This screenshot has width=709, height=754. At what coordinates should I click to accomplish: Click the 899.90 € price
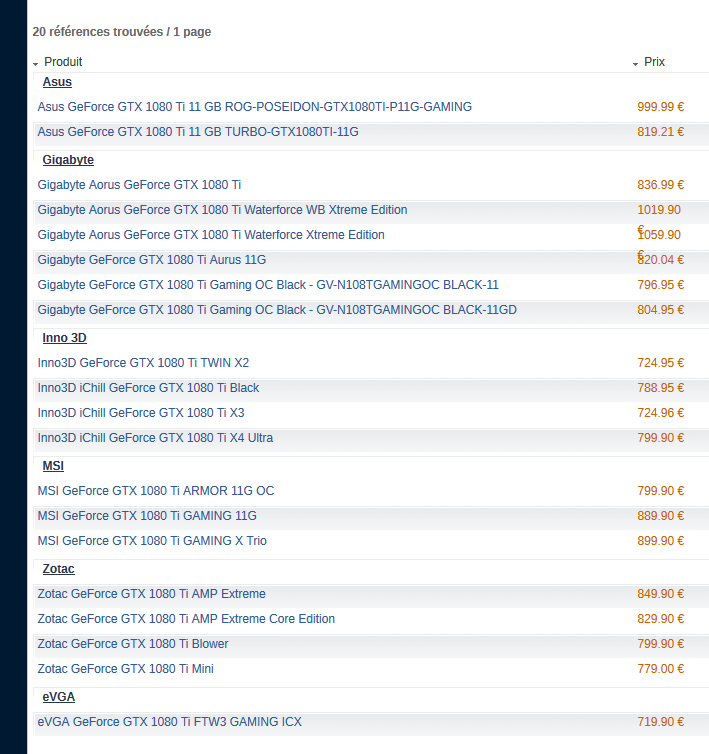coord(660,540)
